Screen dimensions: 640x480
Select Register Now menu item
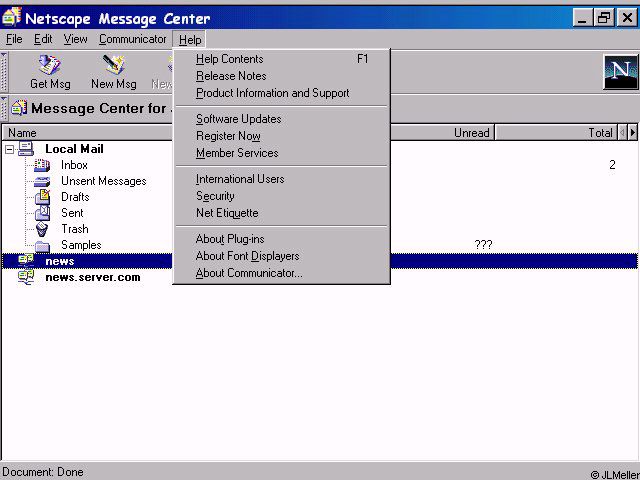point(282,136)
